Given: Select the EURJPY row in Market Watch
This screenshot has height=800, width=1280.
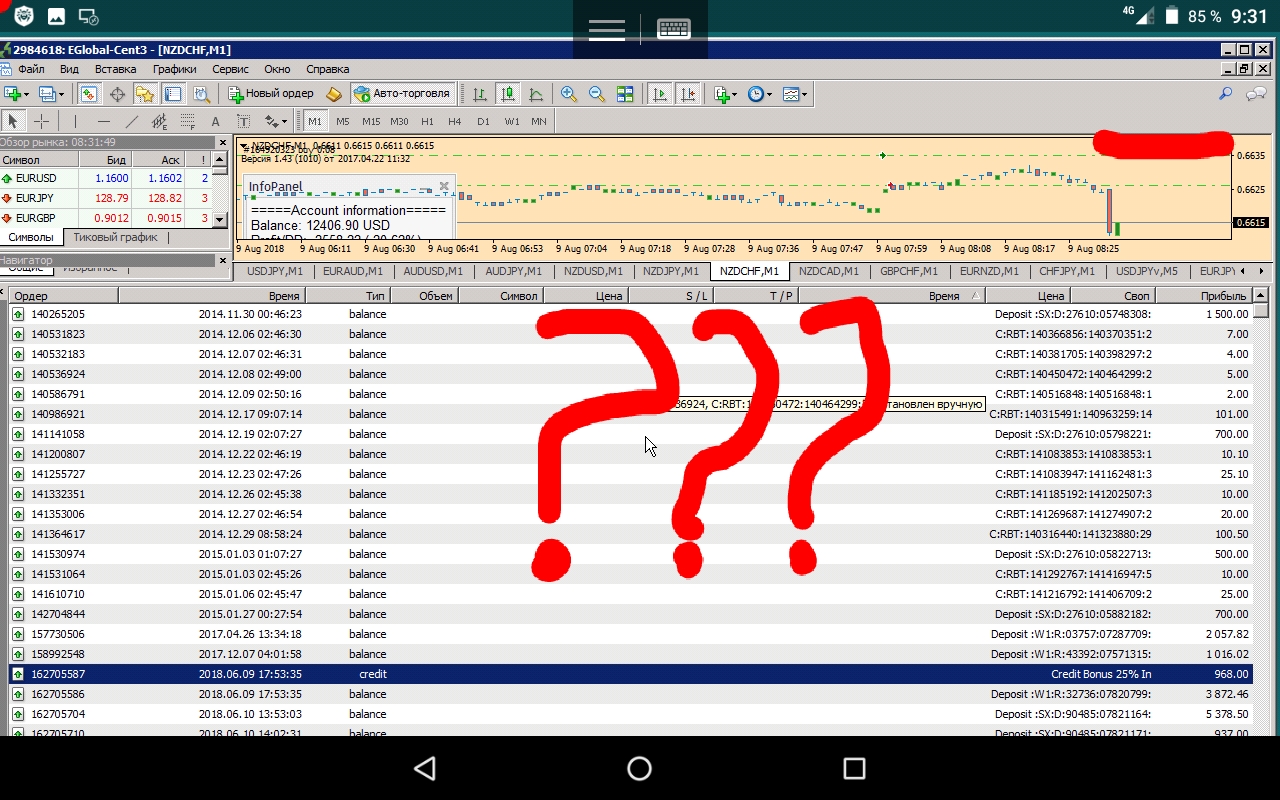Looking at the screenshot, I should [106, 198].
